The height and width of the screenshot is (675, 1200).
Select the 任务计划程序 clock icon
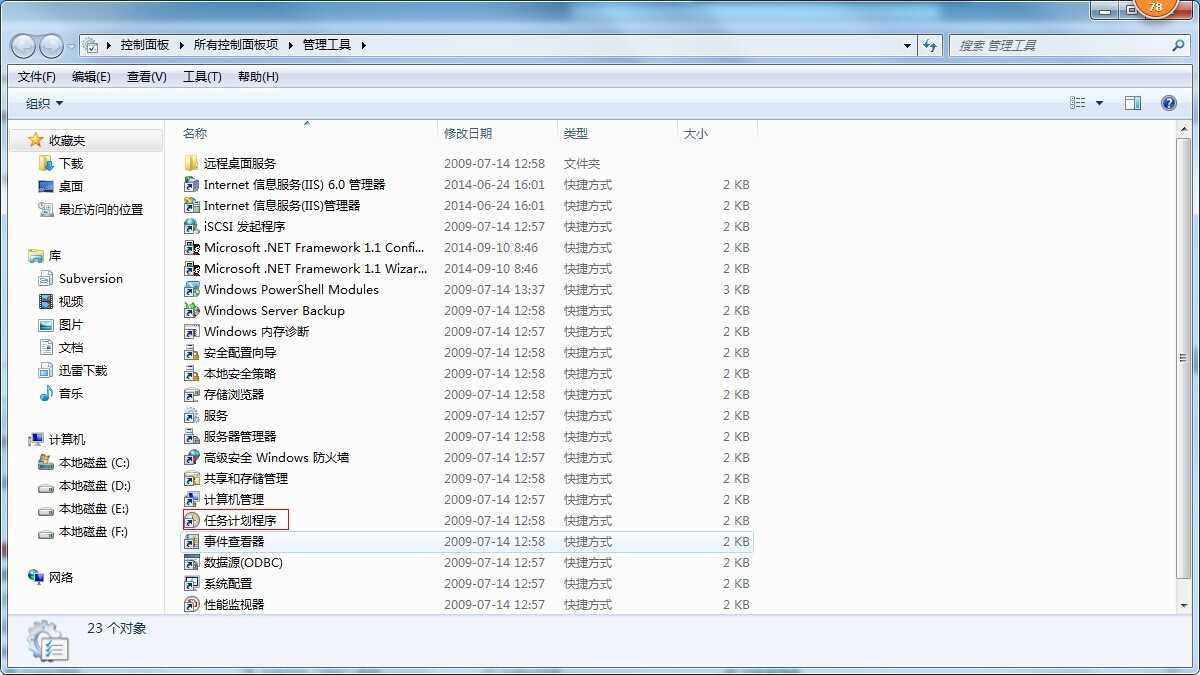point(192,520)
